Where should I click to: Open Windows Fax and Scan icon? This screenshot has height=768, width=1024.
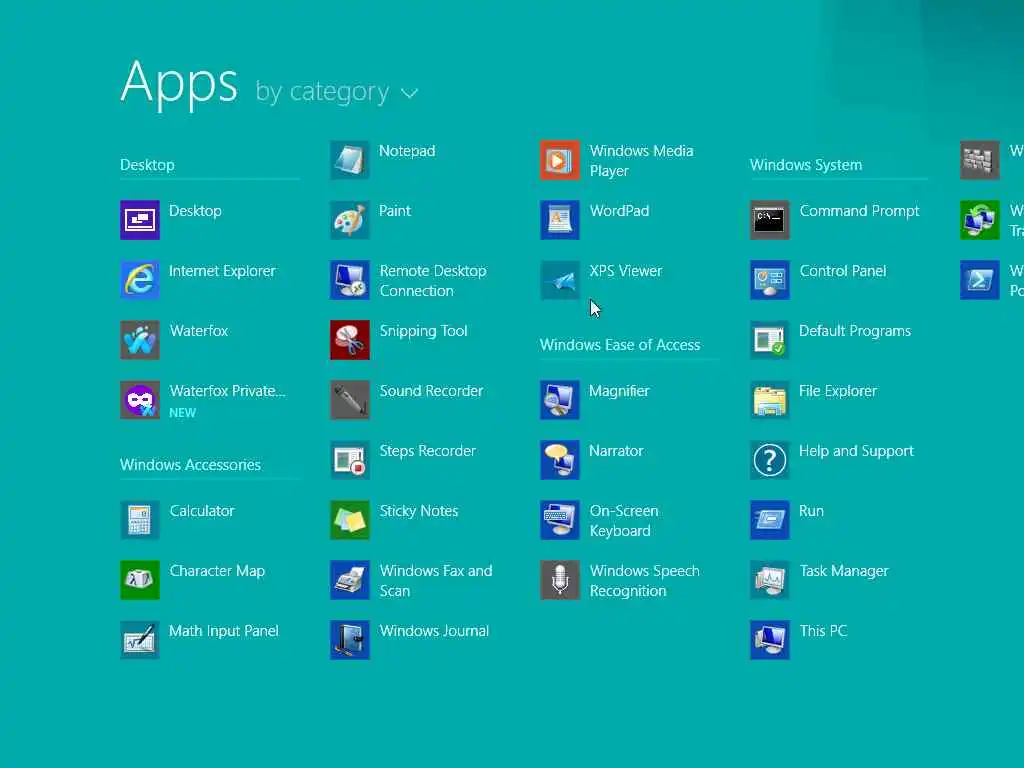(350, 581)
